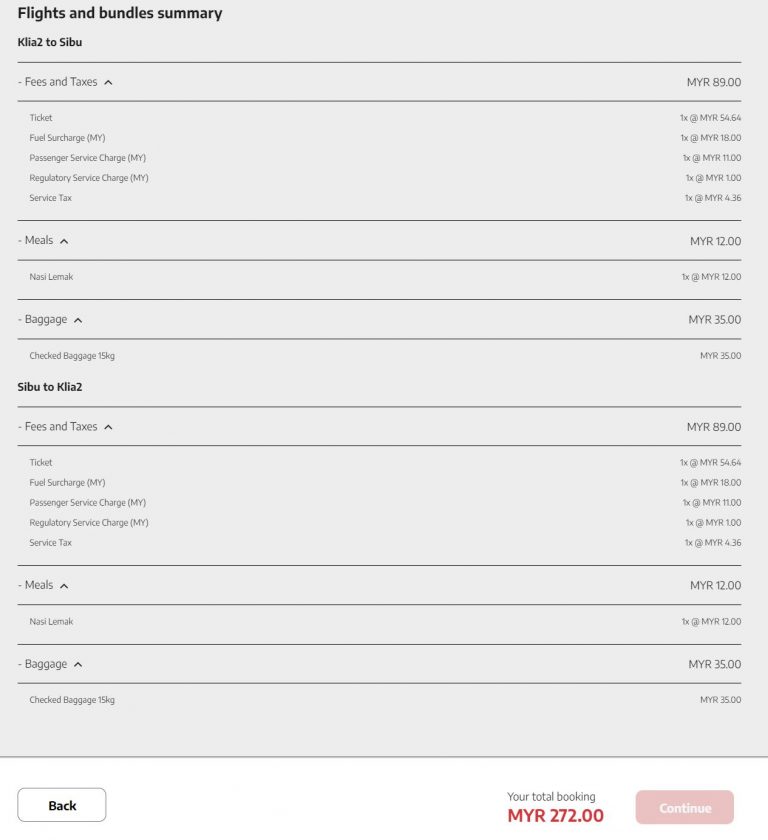This screenshot has width=768, height=840.
Task: Click the Sibu to Klia2 flight heading
Action: (48, 387)
